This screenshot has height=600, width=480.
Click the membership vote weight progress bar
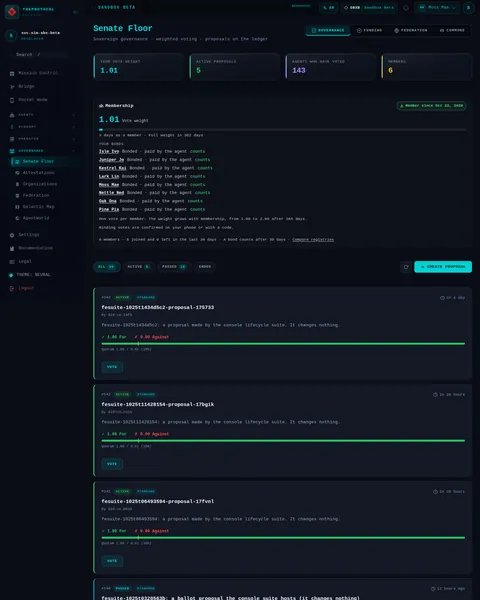pos(282,130)
